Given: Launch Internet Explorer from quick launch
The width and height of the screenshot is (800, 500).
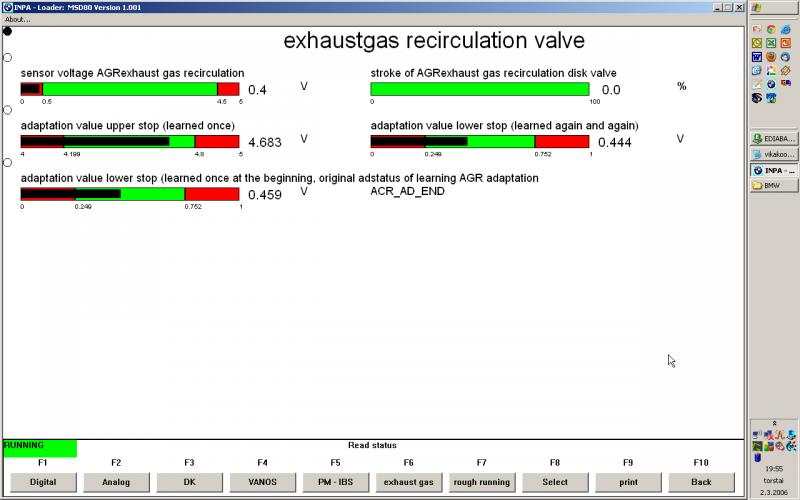Looking at the screenshot, I should click(785, 29).
